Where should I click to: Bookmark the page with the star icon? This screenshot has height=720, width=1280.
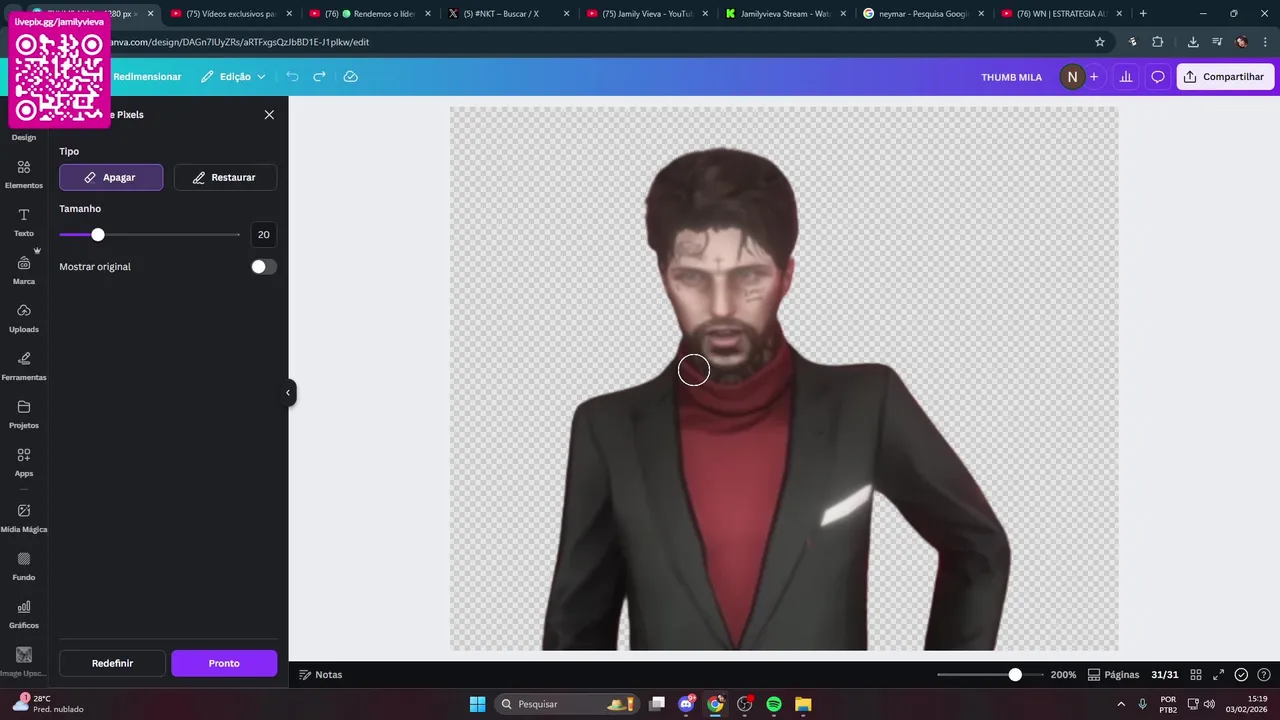1100,42
